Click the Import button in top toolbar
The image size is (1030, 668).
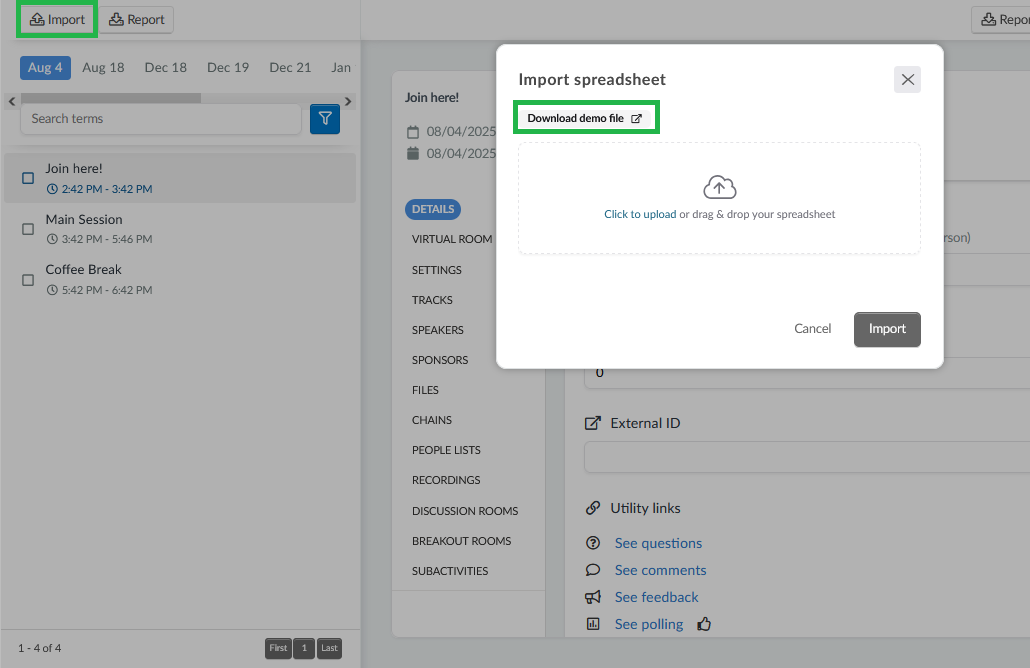point(57,20)
